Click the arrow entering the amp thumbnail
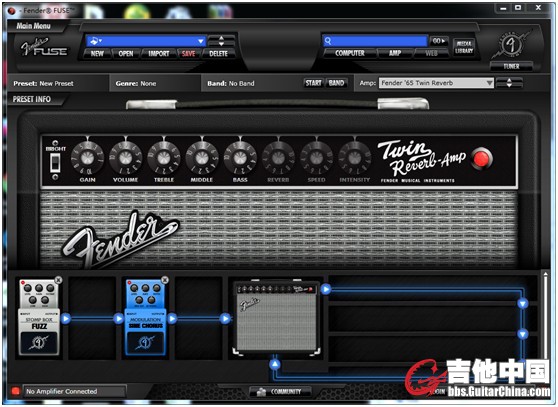The height and width of the screenshot is (407, 558). (x=225, y=318)
